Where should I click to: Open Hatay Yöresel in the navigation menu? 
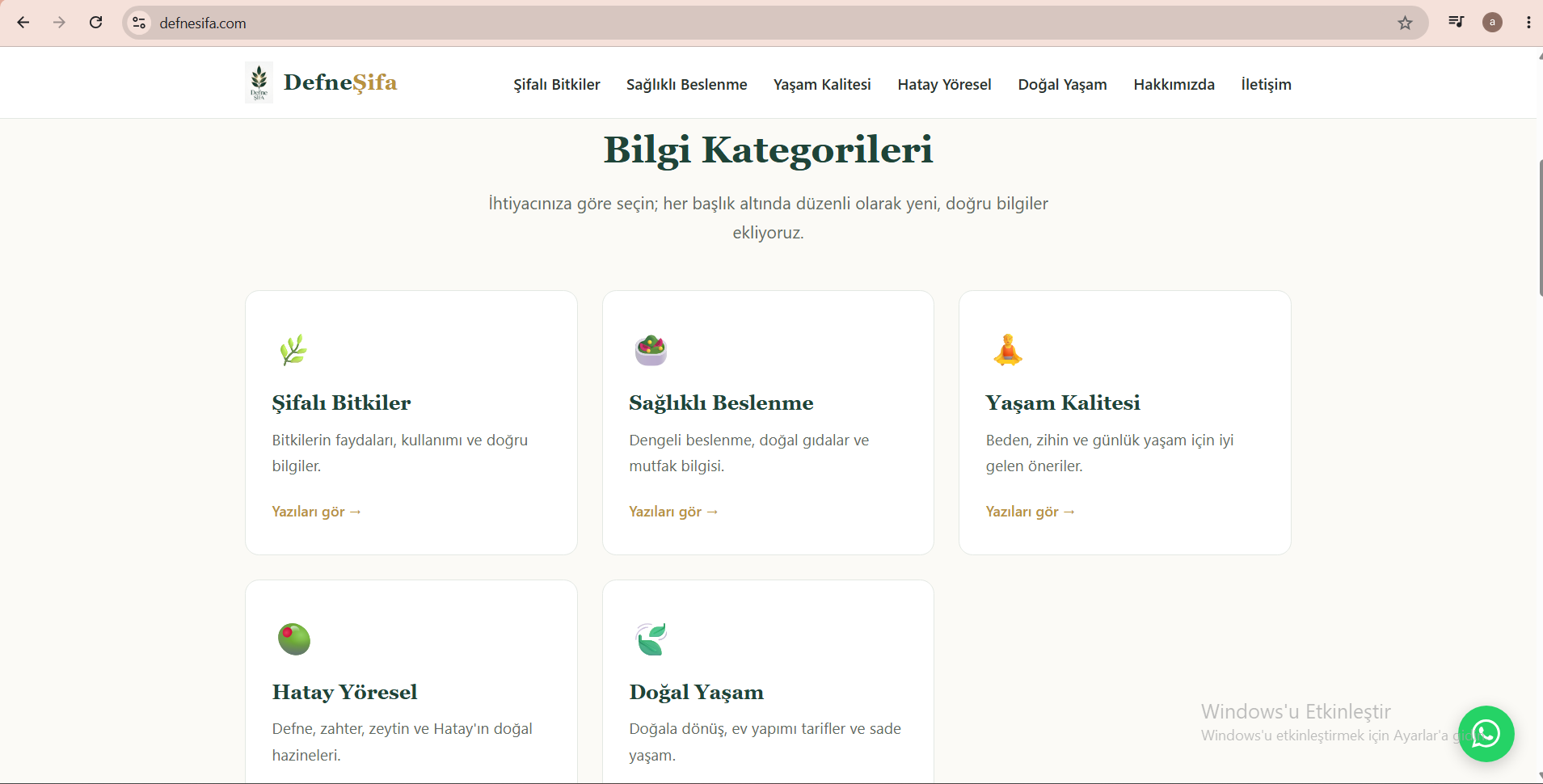tap(944, 84)
